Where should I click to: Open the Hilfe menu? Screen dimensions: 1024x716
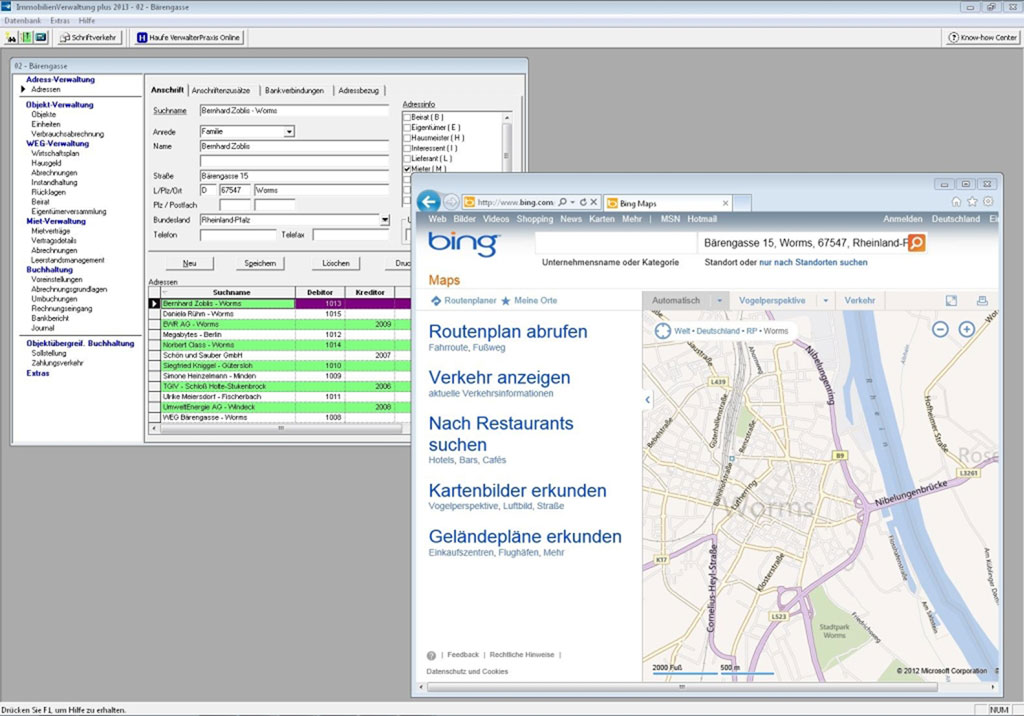pyautogui.click(x=87, y=21)
